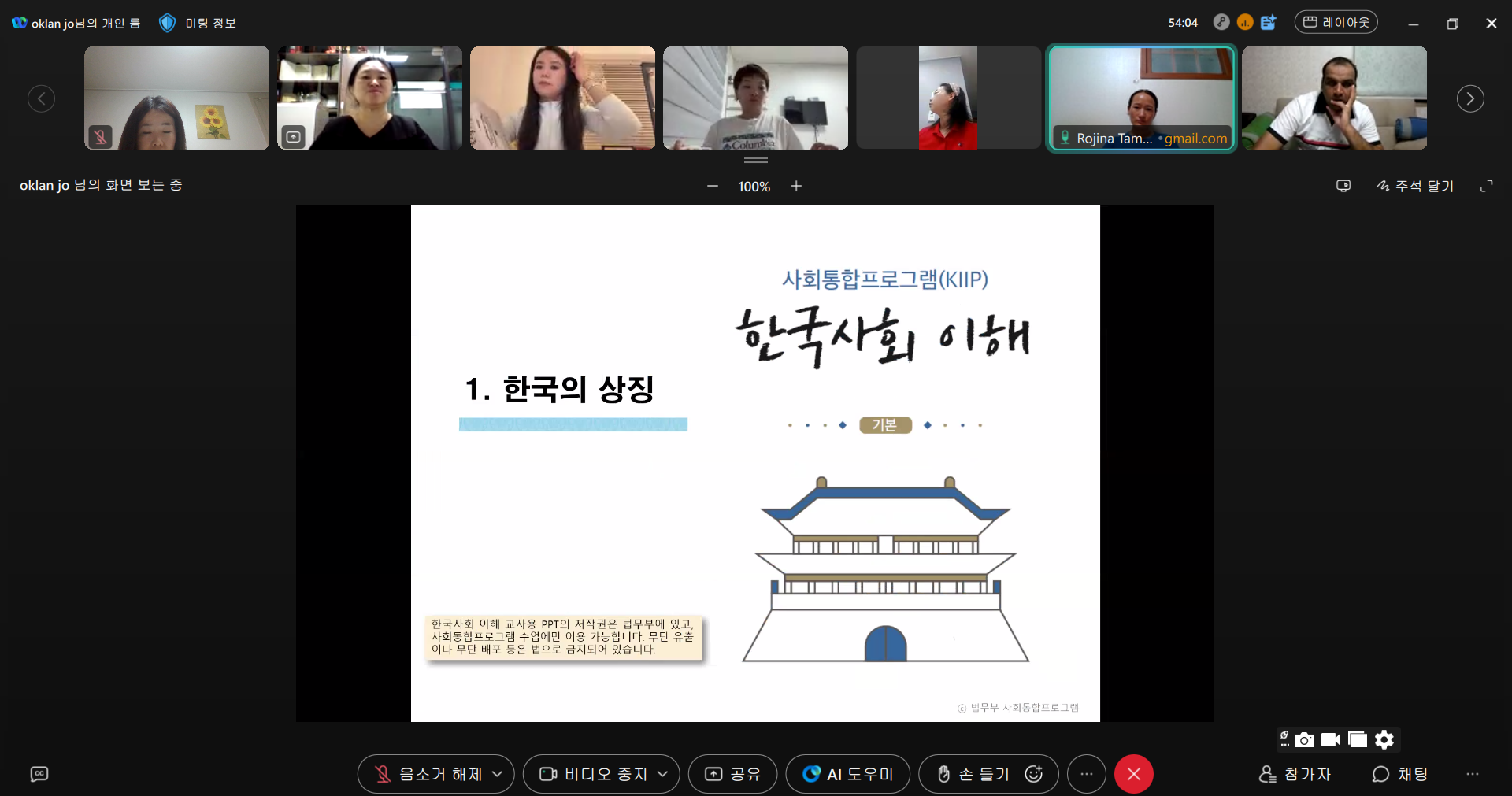Open 미팅 정보 meeting info

click(x=198, y=23)
